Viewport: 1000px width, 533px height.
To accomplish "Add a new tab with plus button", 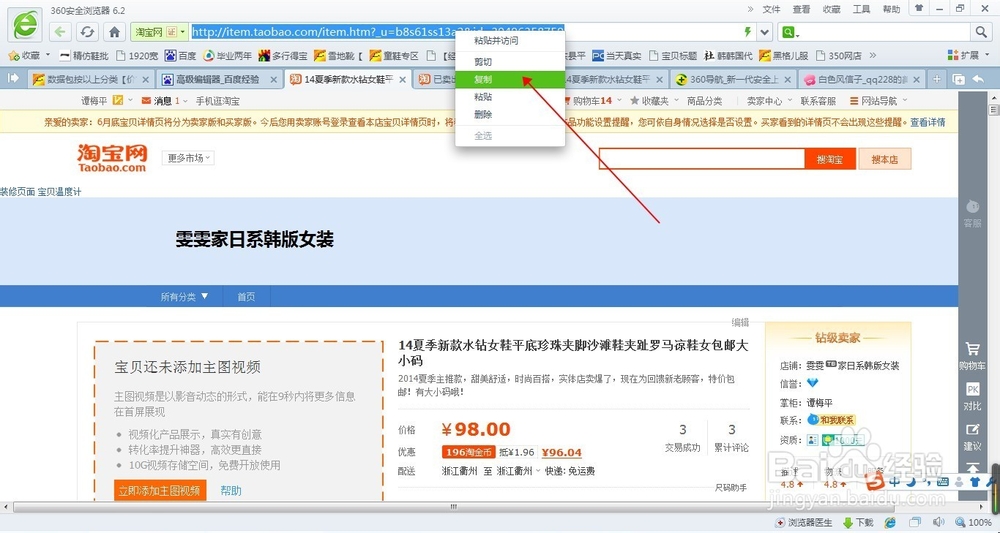I will [x=937, y=79].
